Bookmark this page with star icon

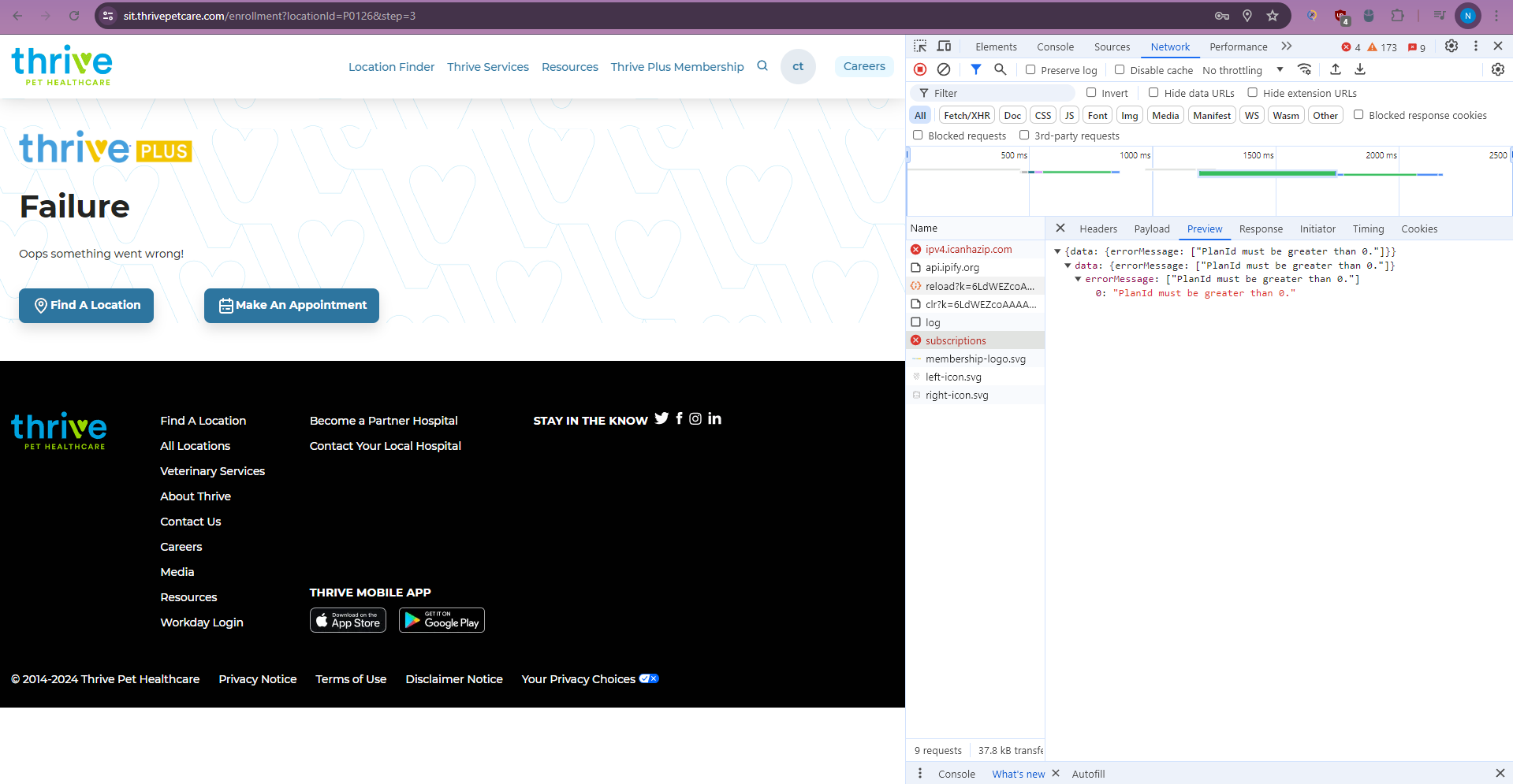click(1273, 16)
